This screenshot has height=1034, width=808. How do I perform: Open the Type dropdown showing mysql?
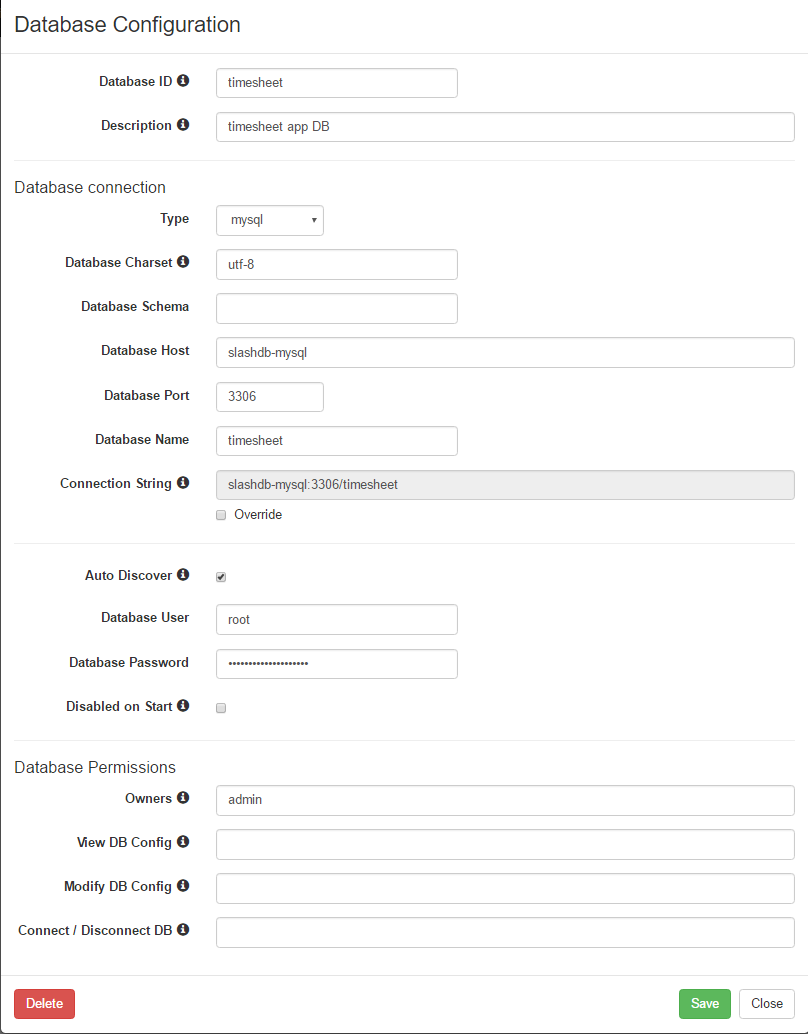tap(270, 220)
